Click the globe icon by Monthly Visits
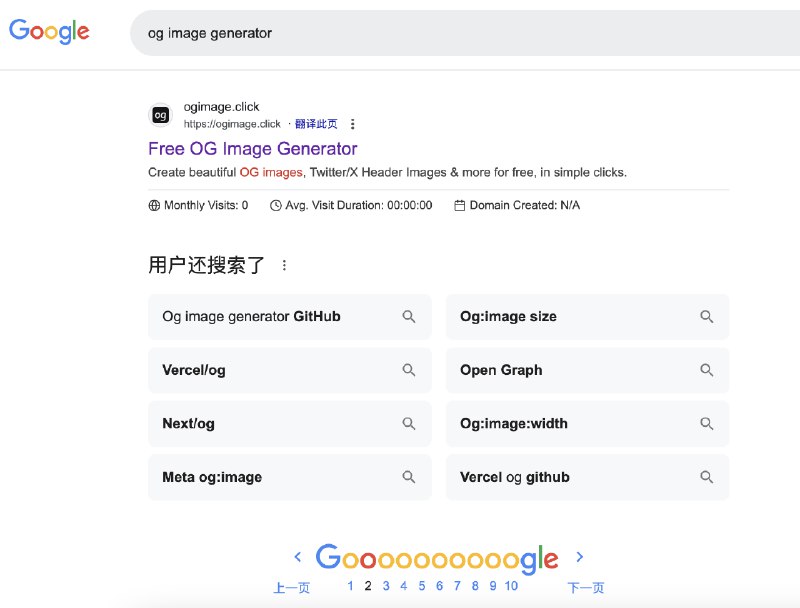800x608 pixels. (x=154, y=205)
